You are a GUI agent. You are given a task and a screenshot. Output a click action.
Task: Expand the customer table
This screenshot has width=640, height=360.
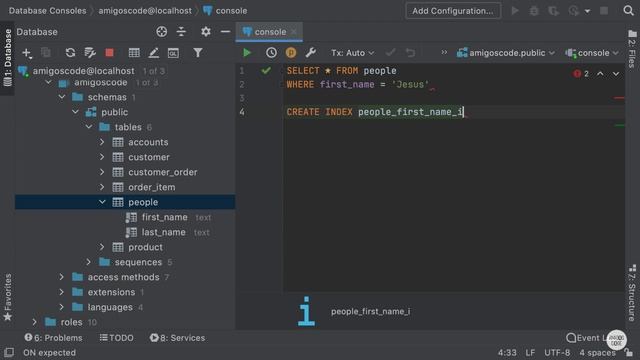click(102, 157)
